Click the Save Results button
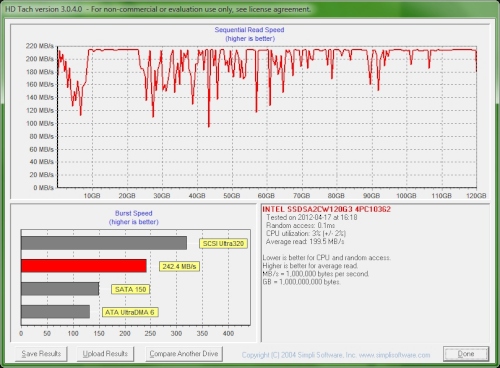 tap(41, 354)
